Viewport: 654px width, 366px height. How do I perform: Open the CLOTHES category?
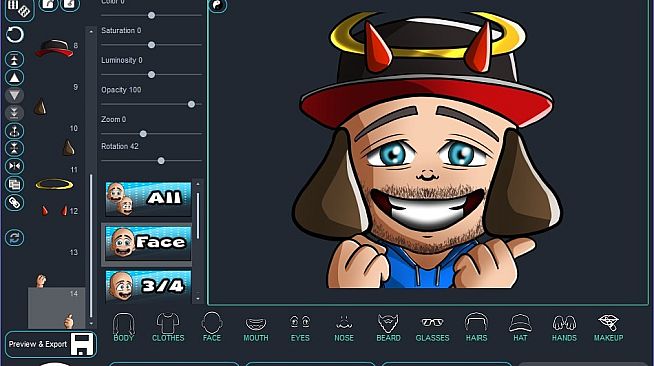tap(168, 328)
